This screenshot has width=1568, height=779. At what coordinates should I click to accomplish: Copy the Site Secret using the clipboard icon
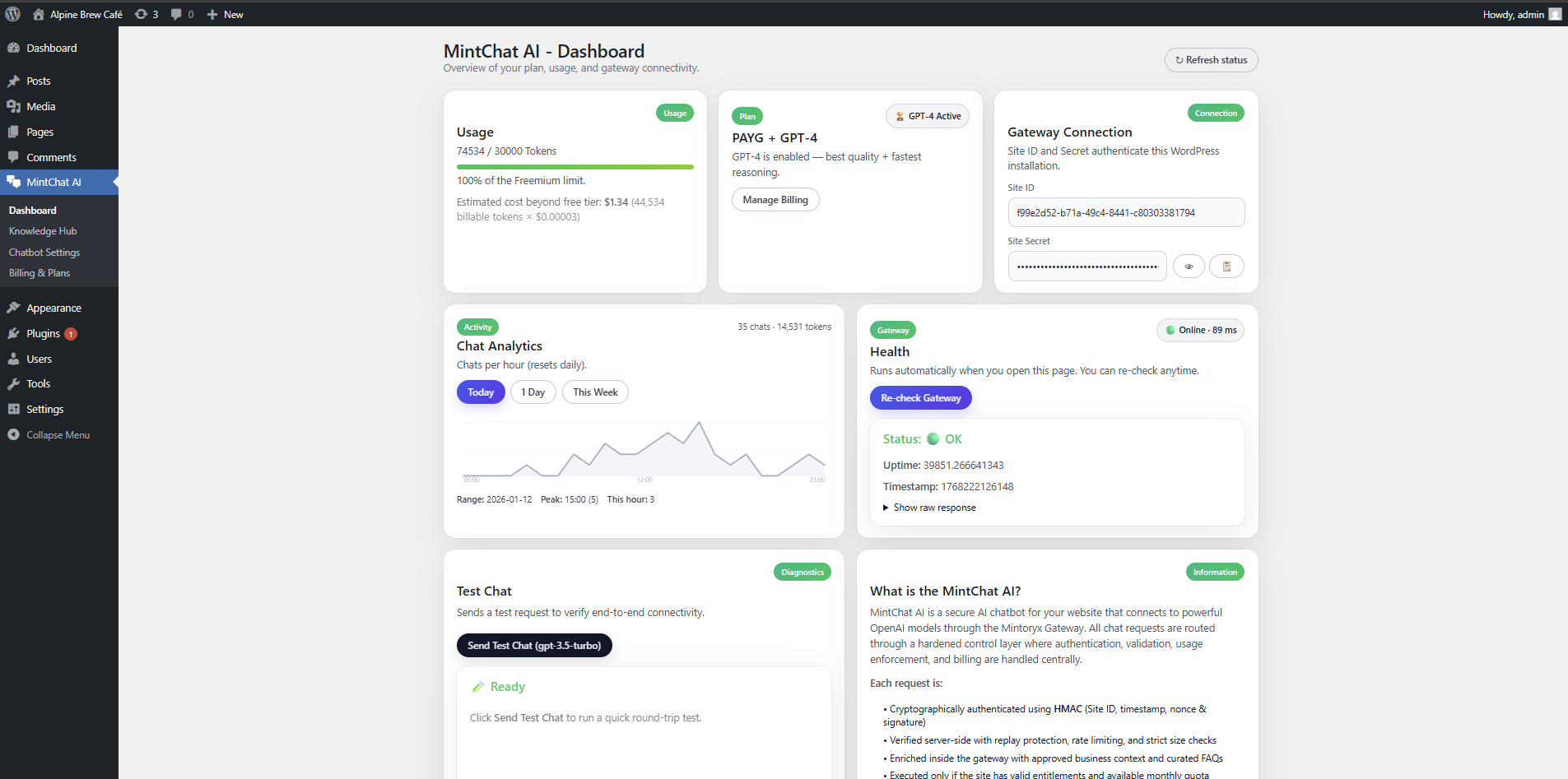(1226, 266)
